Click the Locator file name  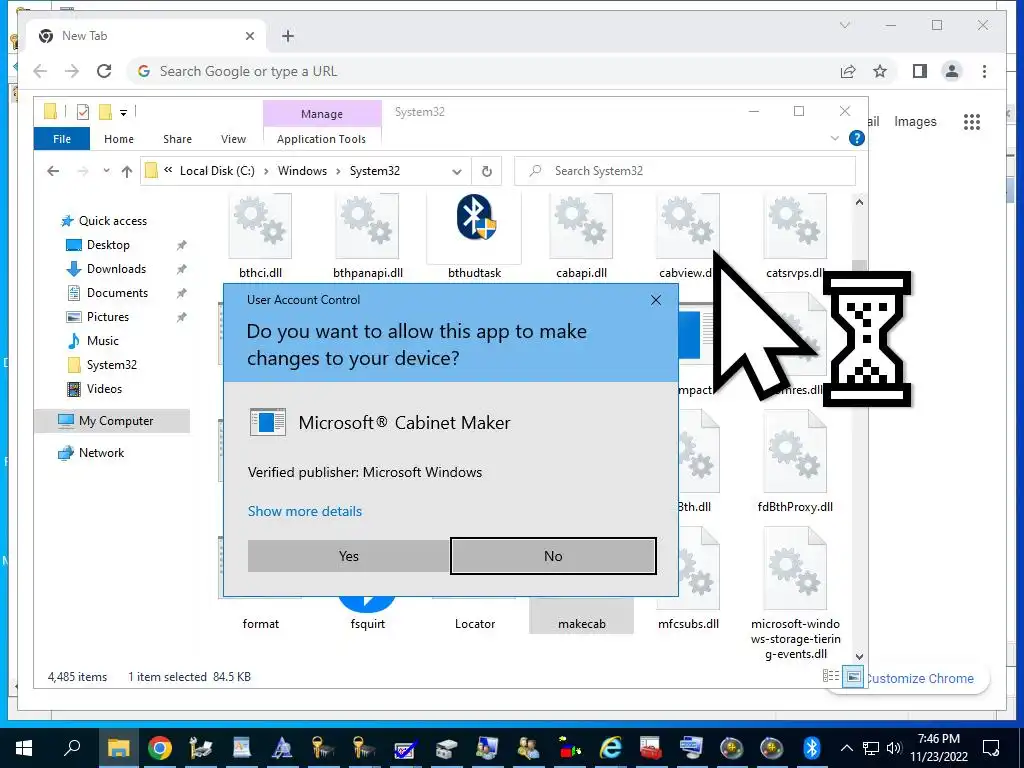[475, 624]
